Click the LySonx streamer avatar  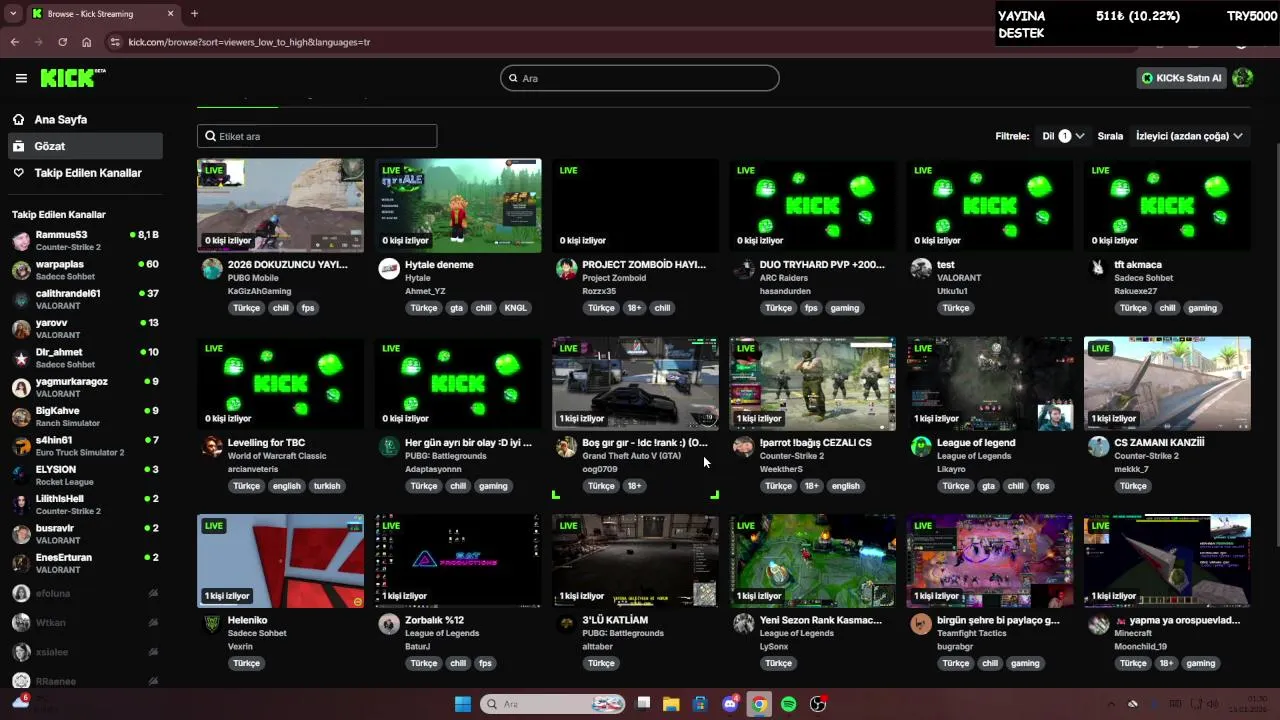pos(743,623)
